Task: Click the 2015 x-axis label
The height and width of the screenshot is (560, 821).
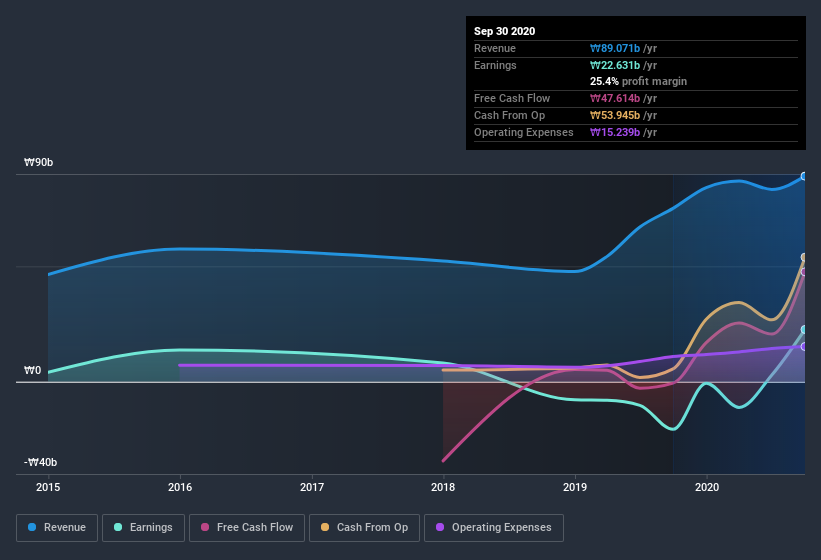Action: [x=48, y=487]
